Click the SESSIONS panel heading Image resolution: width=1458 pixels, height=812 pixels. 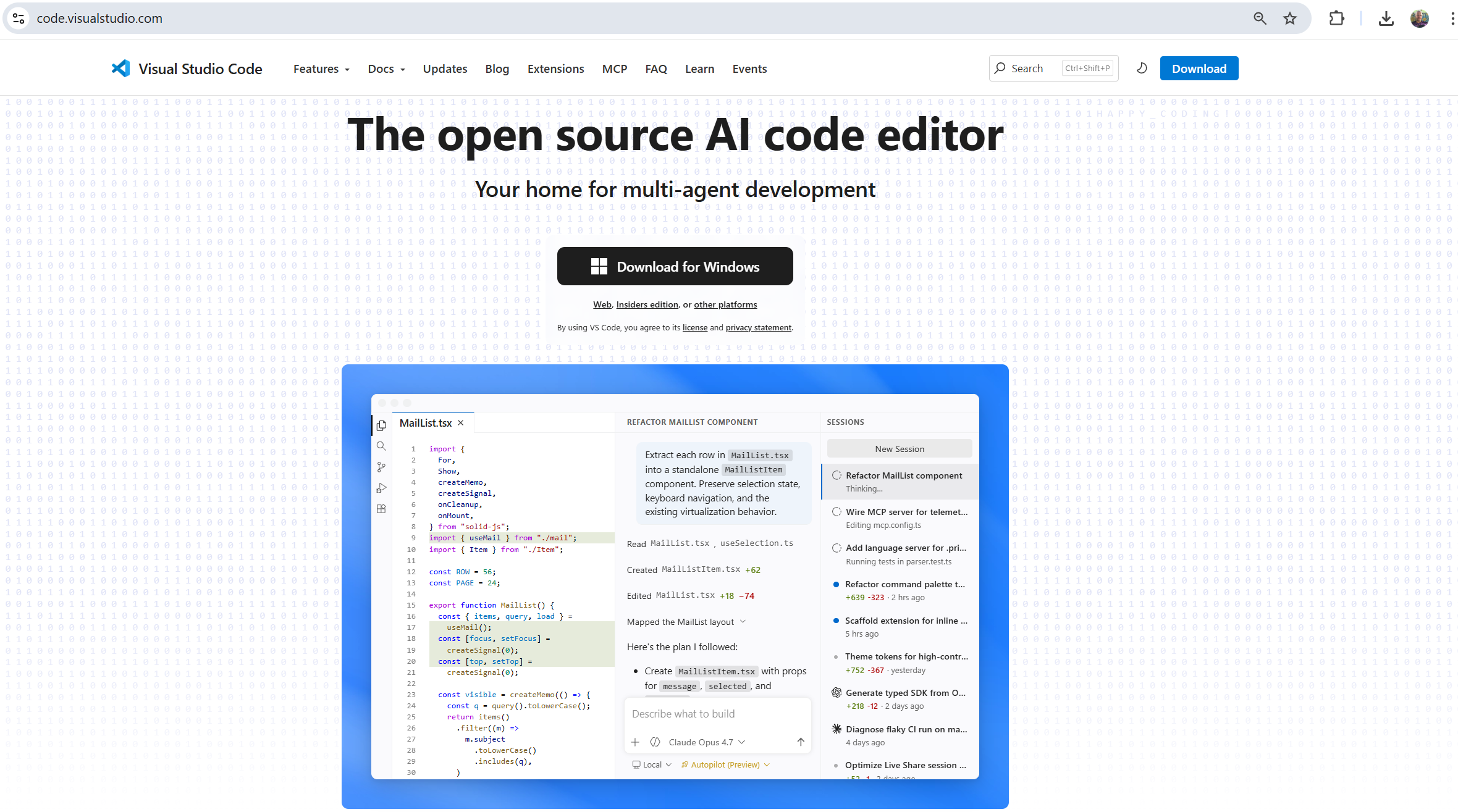tap(845, 422)
